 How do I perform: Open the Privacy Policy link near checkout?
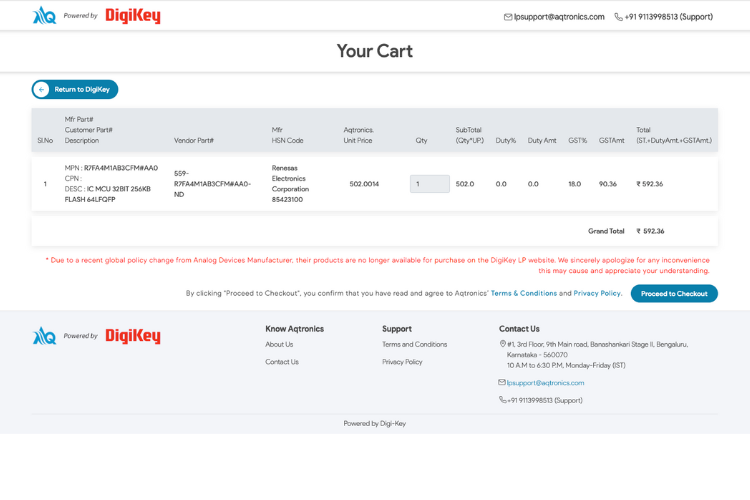pyautogui.click(x=597, y=293)
